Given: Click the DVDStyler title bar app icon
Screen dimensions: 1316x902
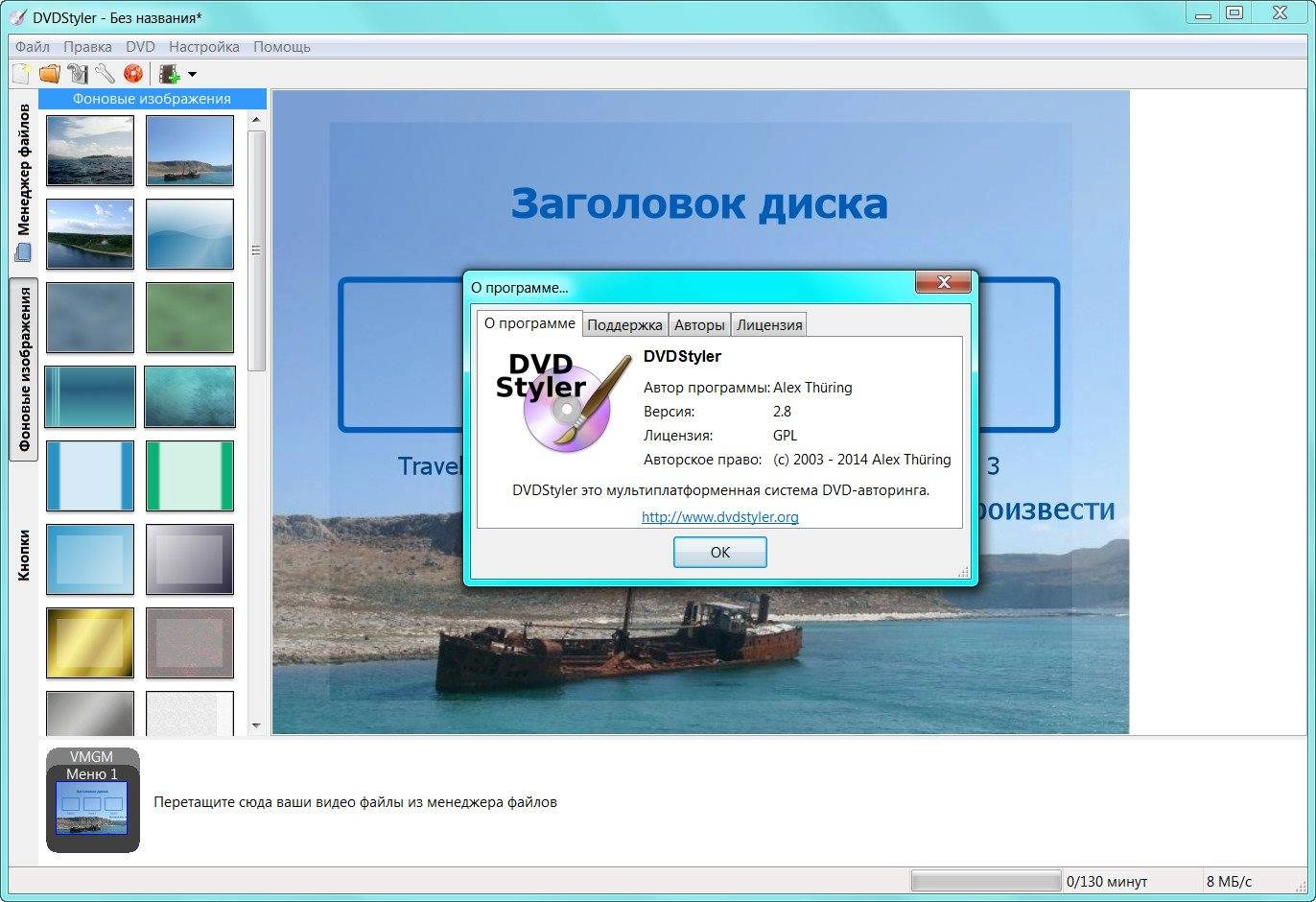Looking at the screenshot, I should click(17, 16).
